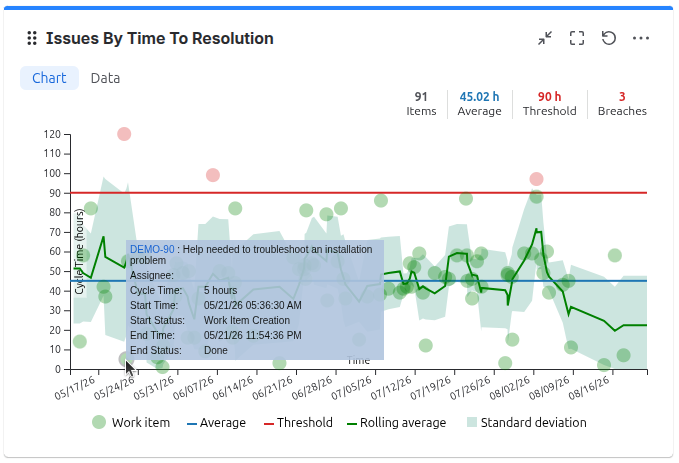Click the drag handle beside the gadget title

tap(32, 38)
